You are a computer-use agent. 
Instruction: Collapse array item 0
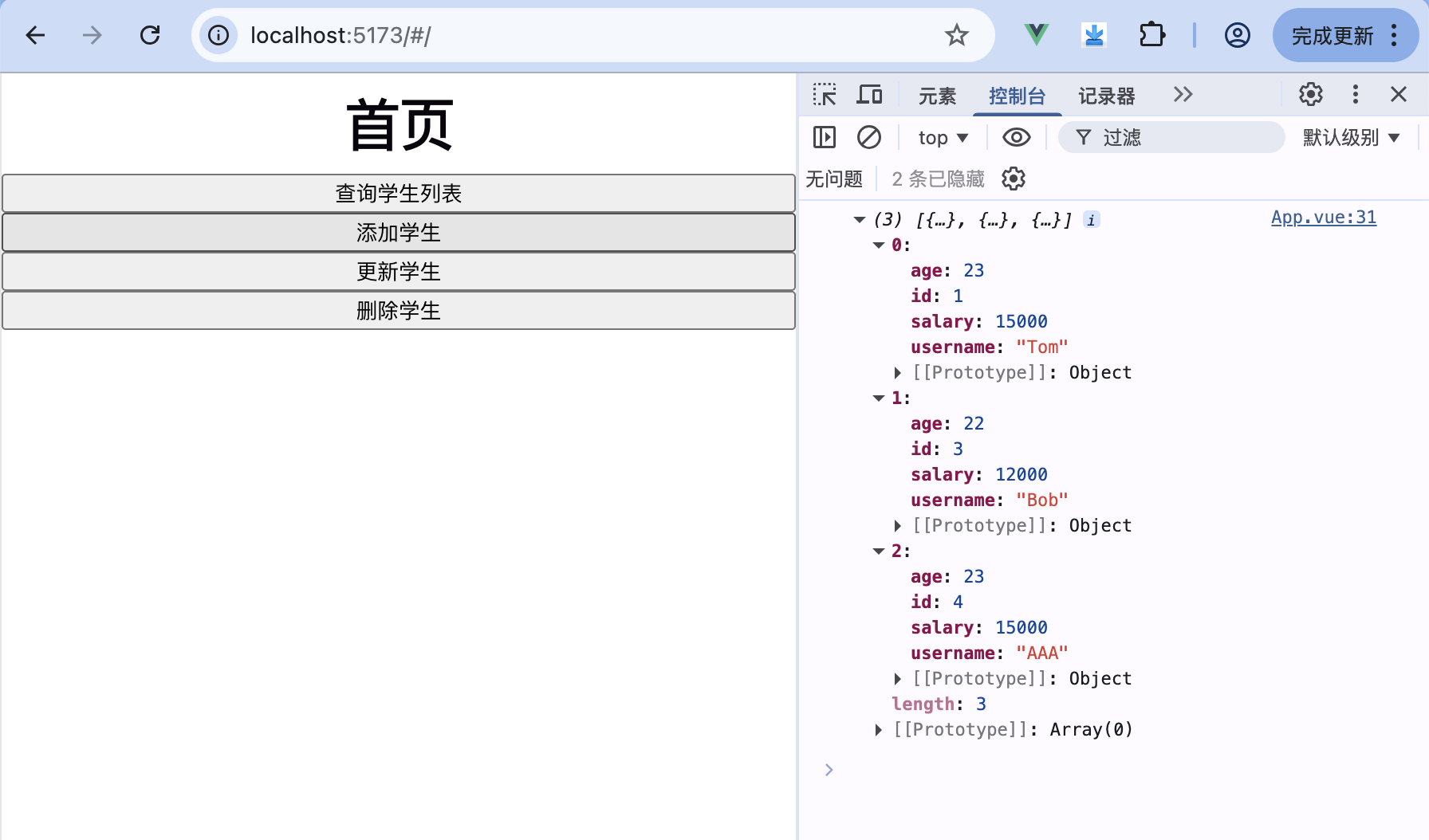(x=879, y=245)
